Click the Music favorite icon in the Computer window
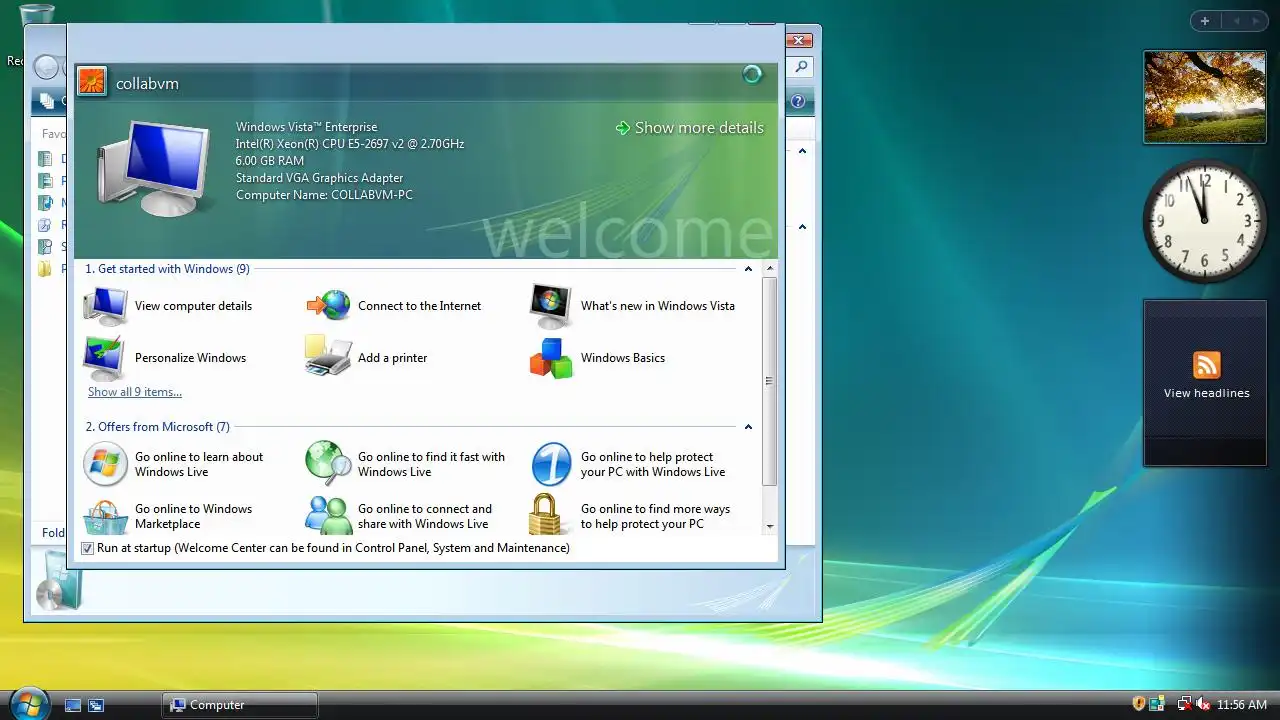This screenshot has height=720, width=1280. [x=45, y=203]
